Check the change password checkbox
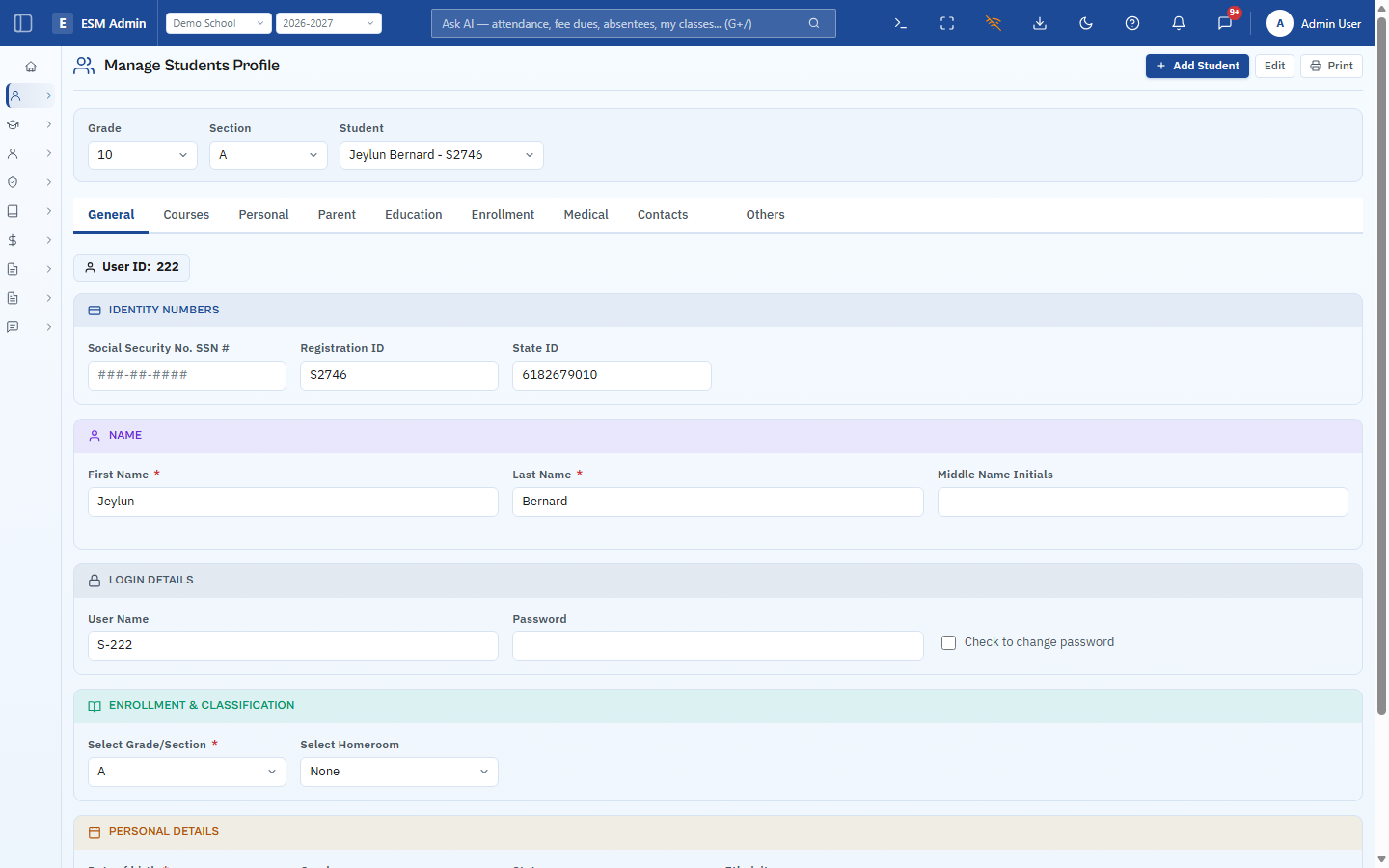Screen dimensions: 1389x868 coord(949,642)
